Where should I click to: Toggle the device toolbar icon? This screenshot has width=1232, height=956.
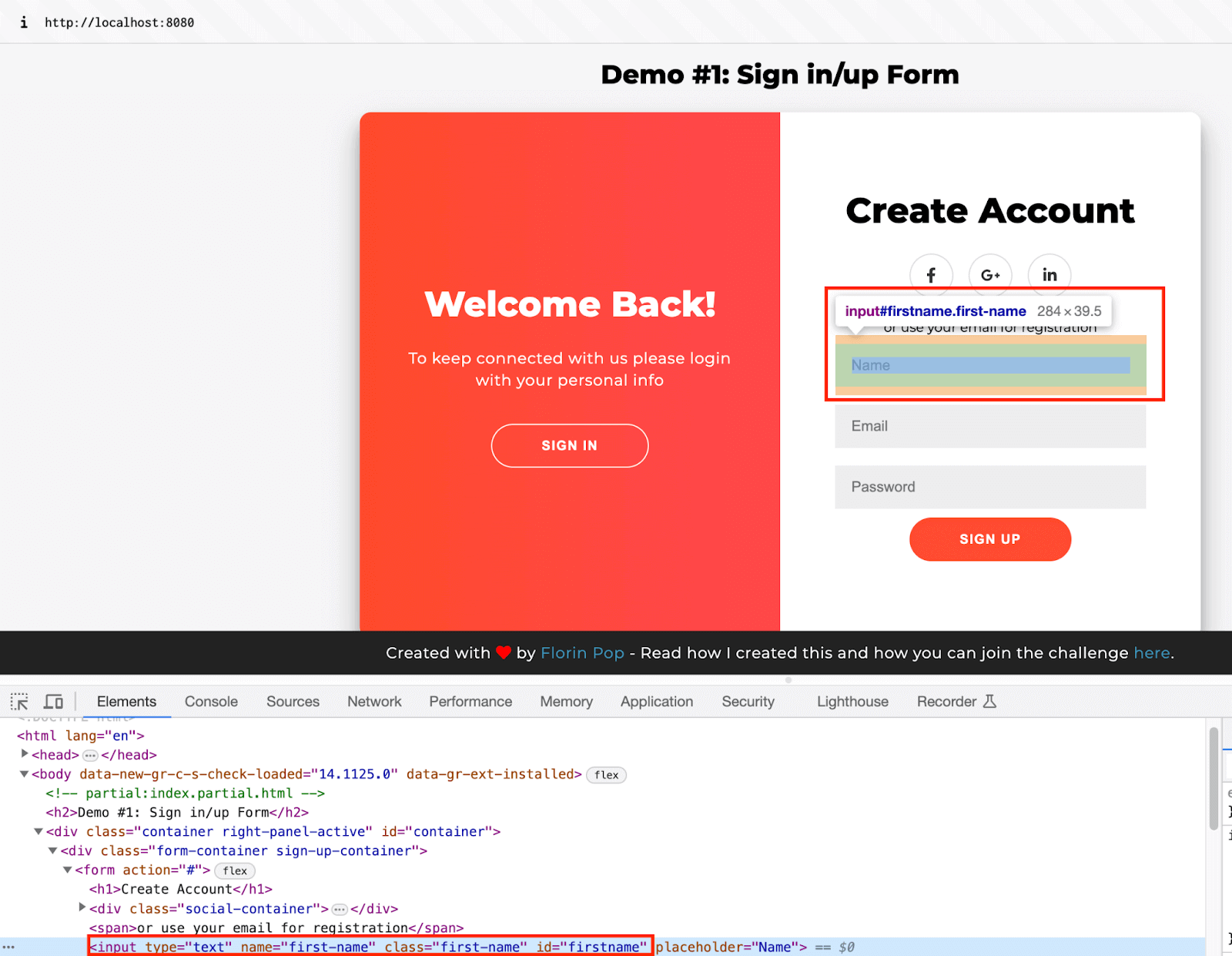tap(52, 701)
